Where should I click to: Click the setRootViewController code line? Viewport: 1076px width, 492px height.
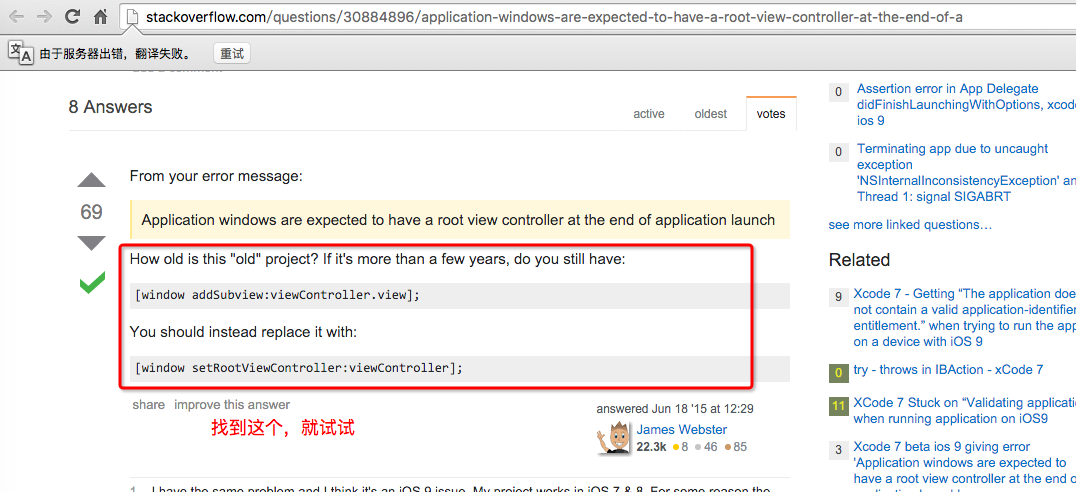(460, 368)
